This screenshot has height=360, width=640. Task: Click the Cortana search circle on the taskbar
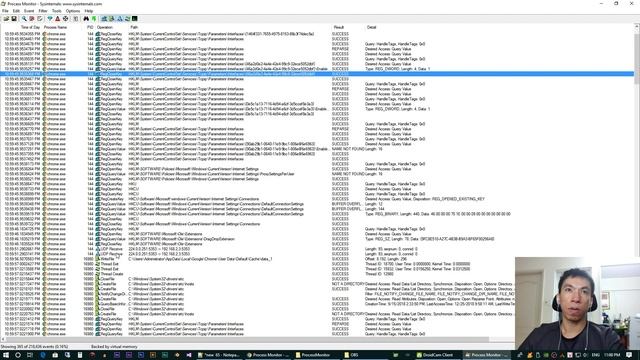coord(18,355)
